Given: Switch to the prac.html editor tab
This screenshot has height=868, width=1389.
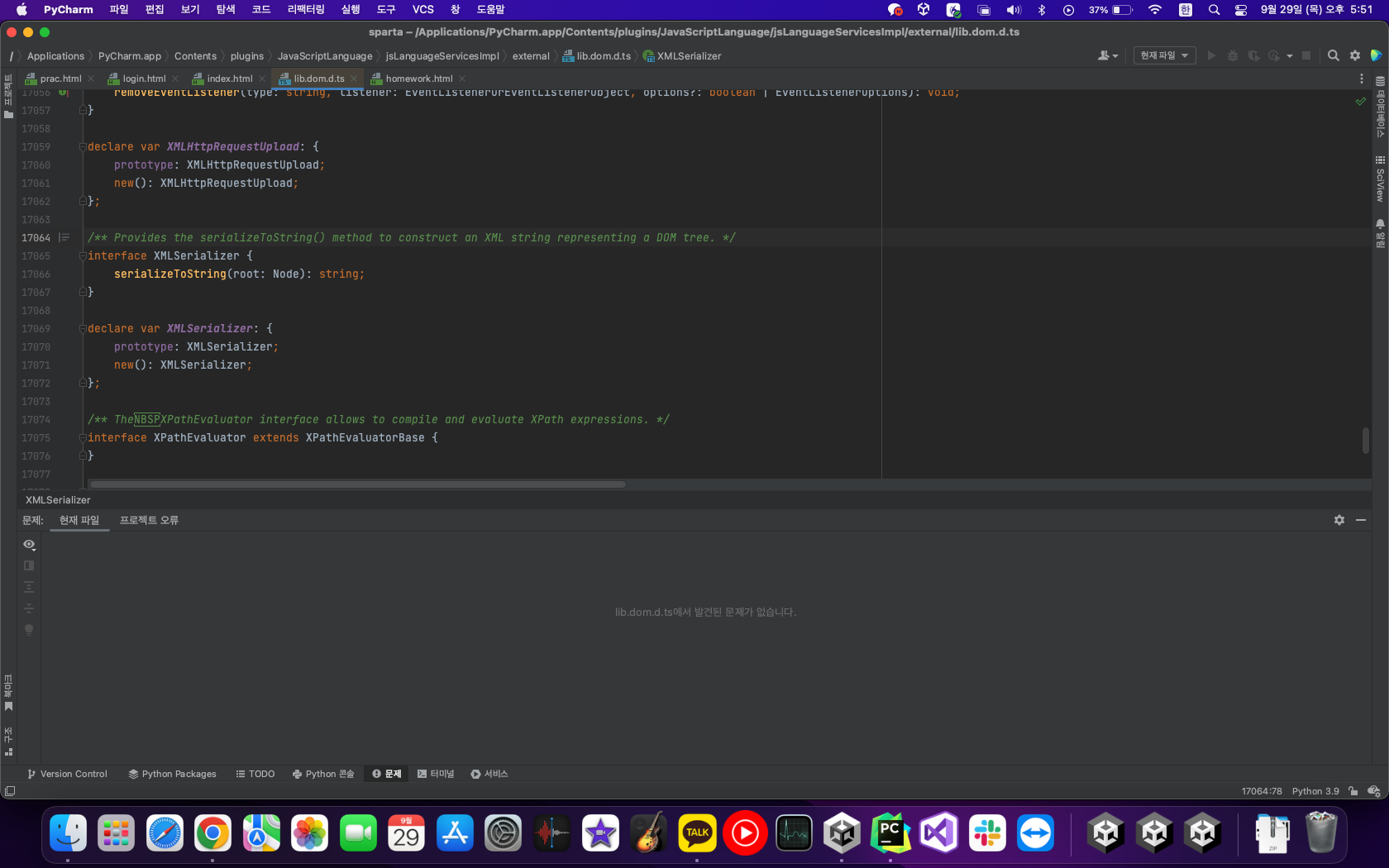Looking at the screenshot, I should coord(60,79).
